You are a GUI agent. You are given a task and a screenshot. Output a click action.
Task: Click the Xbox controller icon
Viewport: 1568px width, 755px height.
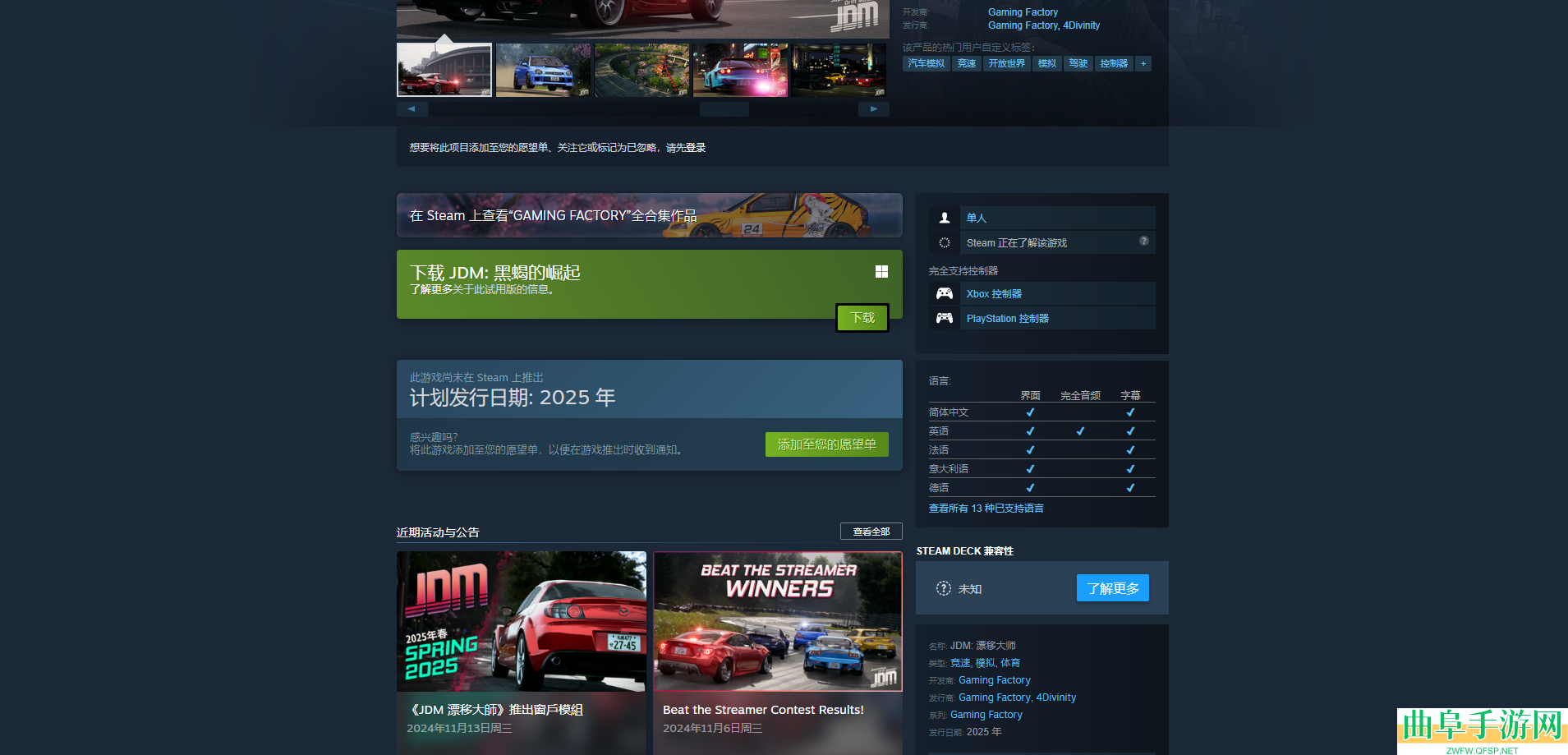click(x=945, y=293)
